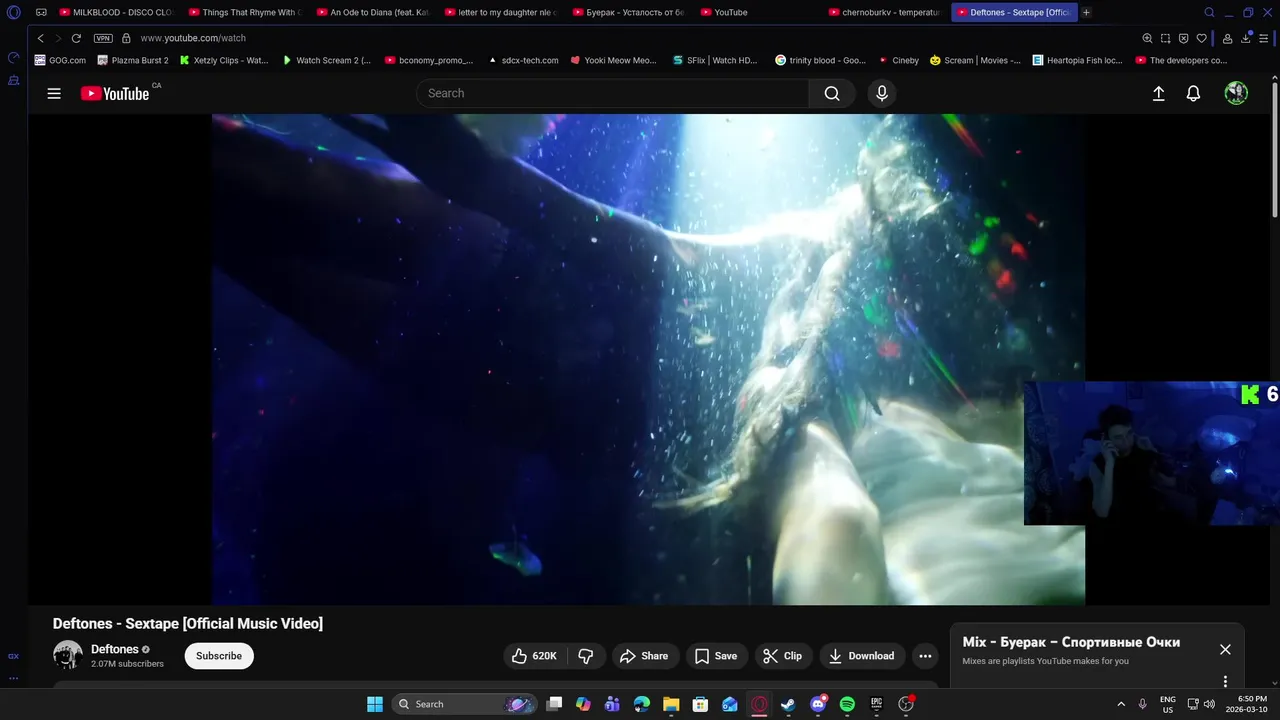This screenshot has width=1280, height=720.
Task: Click the Deftones channel name link
Action: (115, 649)
